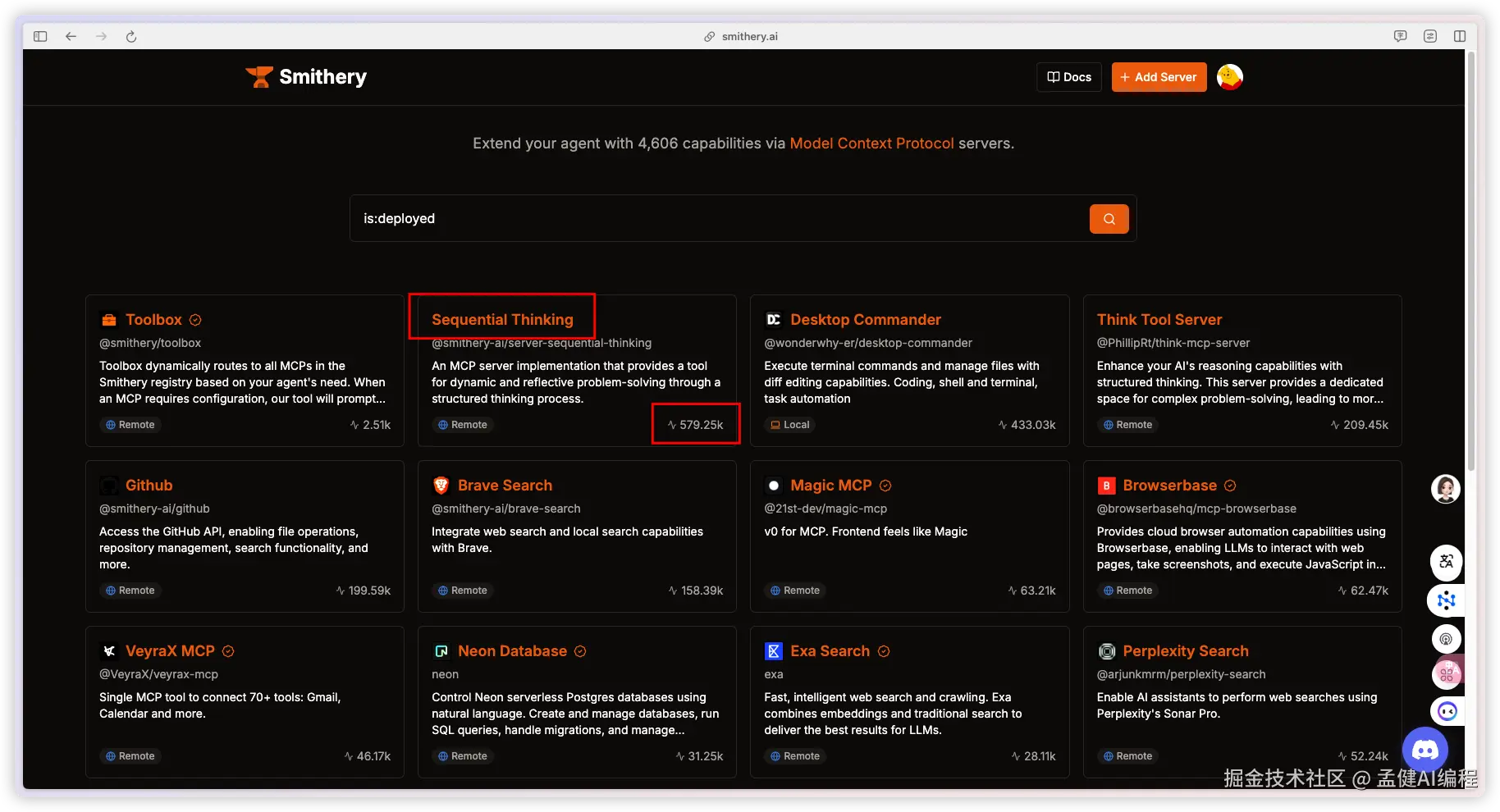
Task: Open the Perplexity Search server title
Action: click(x=1186, y=651)
